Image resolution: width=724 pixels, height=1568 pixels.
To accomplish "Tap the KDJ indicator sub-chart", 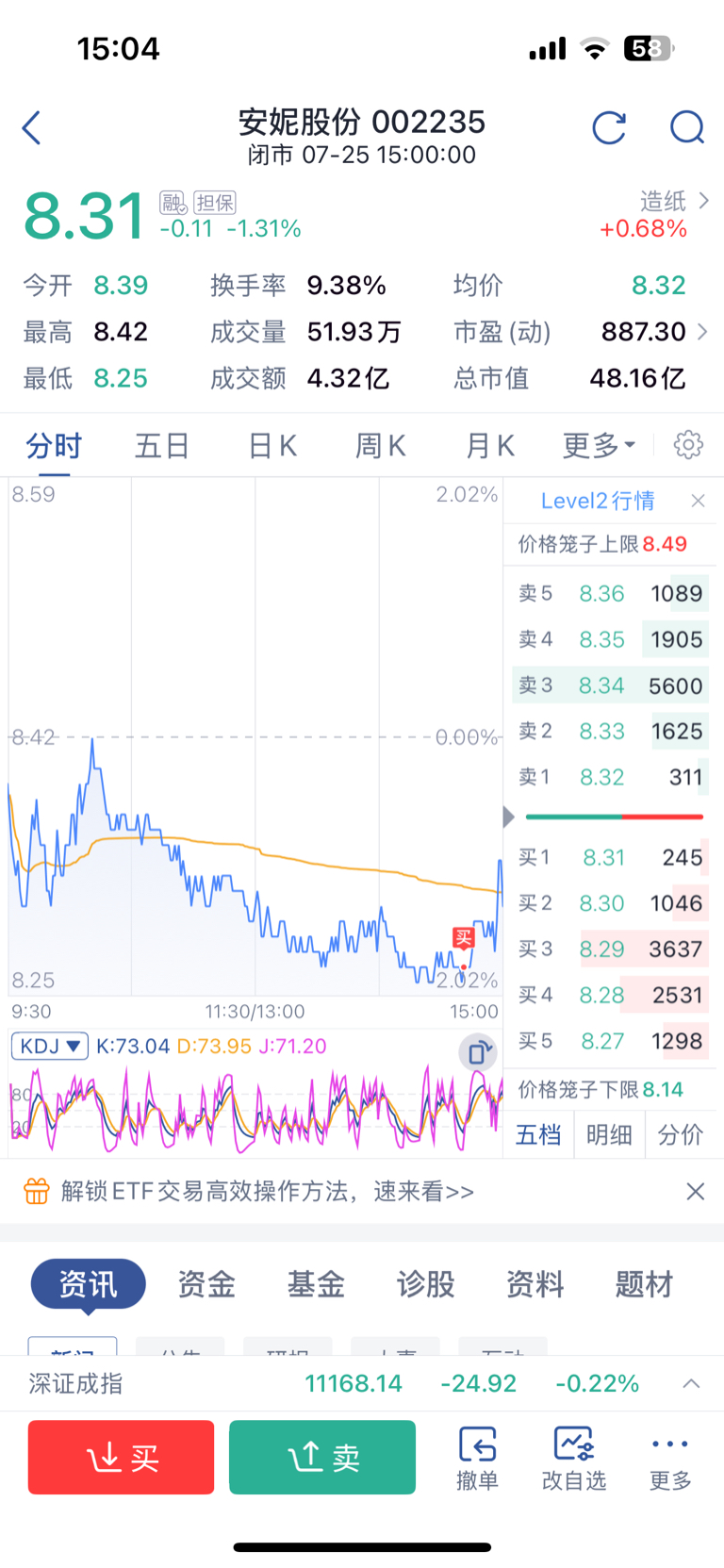I will [x=255, y=1109].
